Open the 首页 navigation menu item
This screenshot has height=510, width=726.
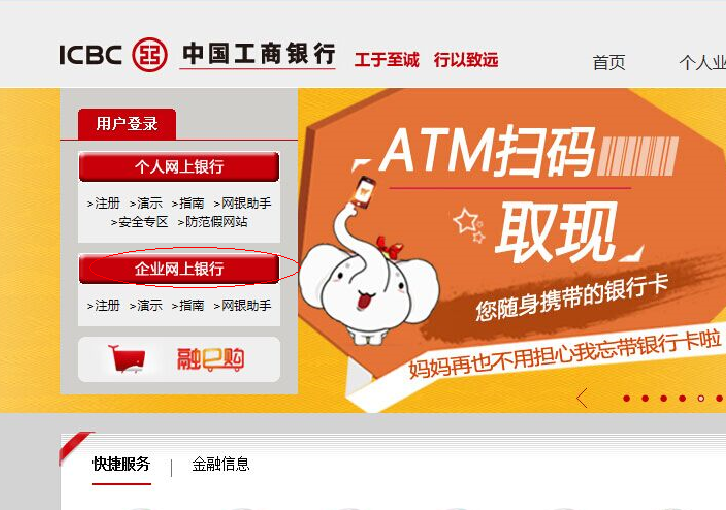click(x=609, y=62)
